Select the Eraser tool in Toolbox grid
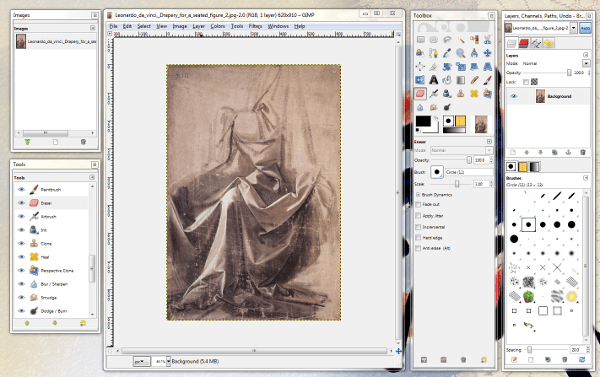 (420, 93)
